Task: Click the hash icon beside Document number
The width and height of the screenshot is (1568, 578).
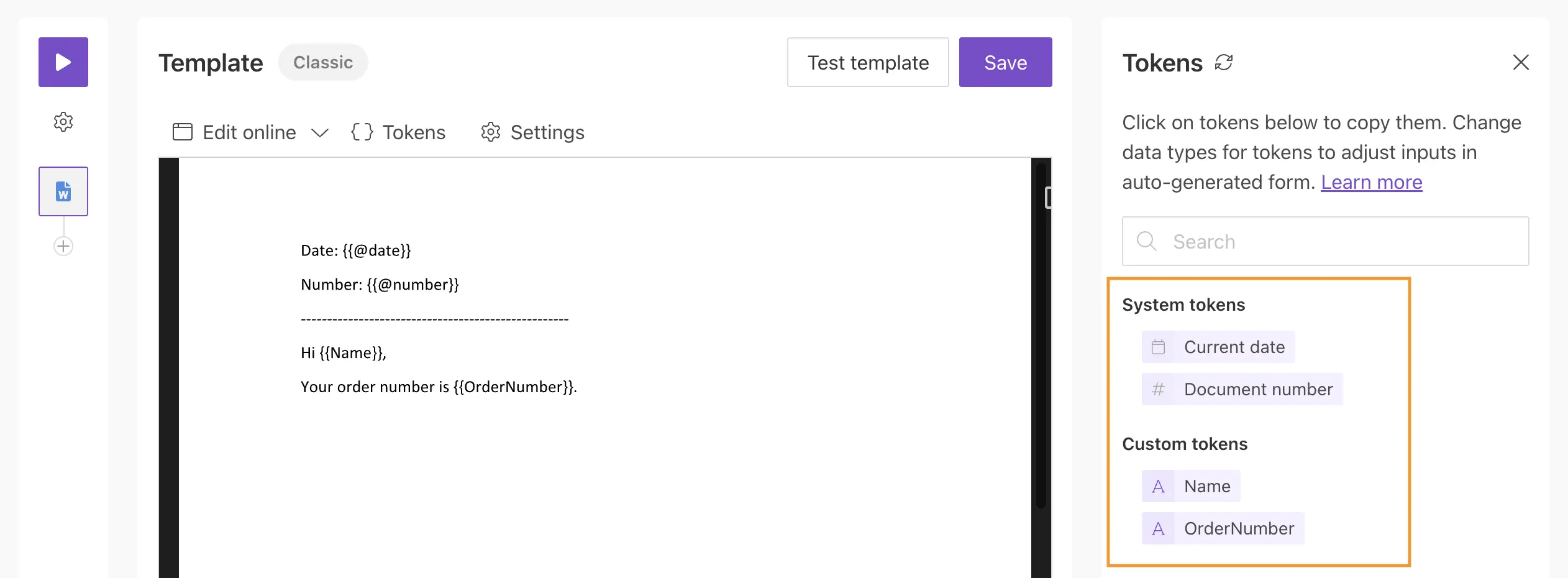Action: click(1158, 389)
